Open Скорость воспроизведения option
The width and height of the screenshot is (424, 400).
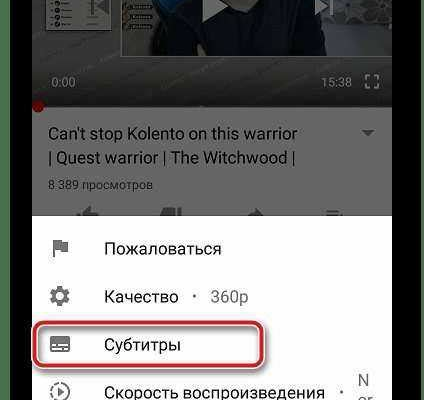212,391
